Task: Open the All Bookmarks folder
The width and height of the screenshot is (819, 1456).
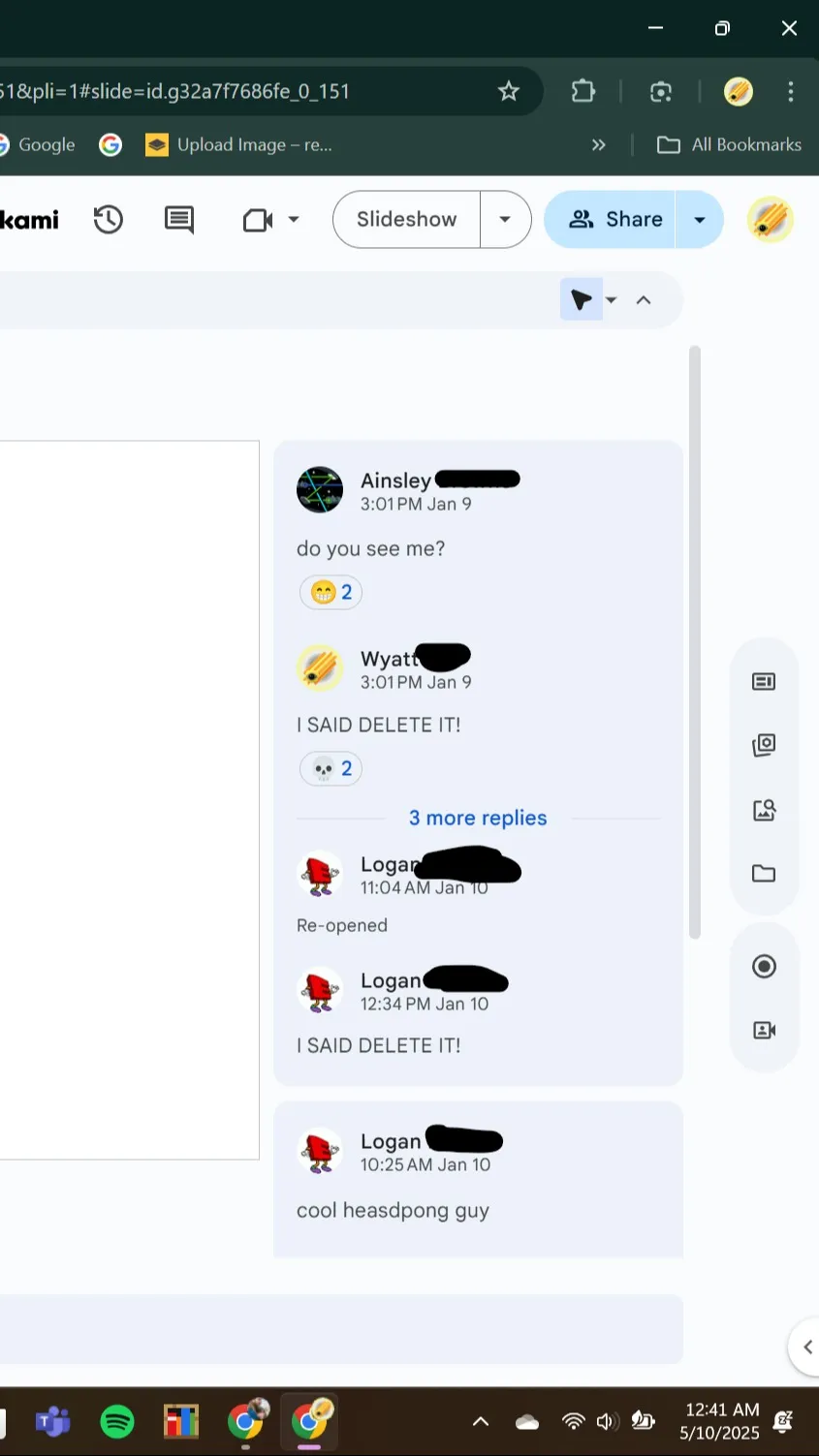Action: pos(730,144)
